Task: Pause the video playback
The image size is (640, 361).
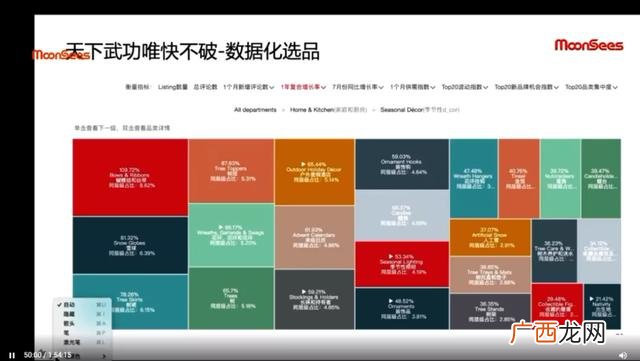Action: tap(12, 356)
